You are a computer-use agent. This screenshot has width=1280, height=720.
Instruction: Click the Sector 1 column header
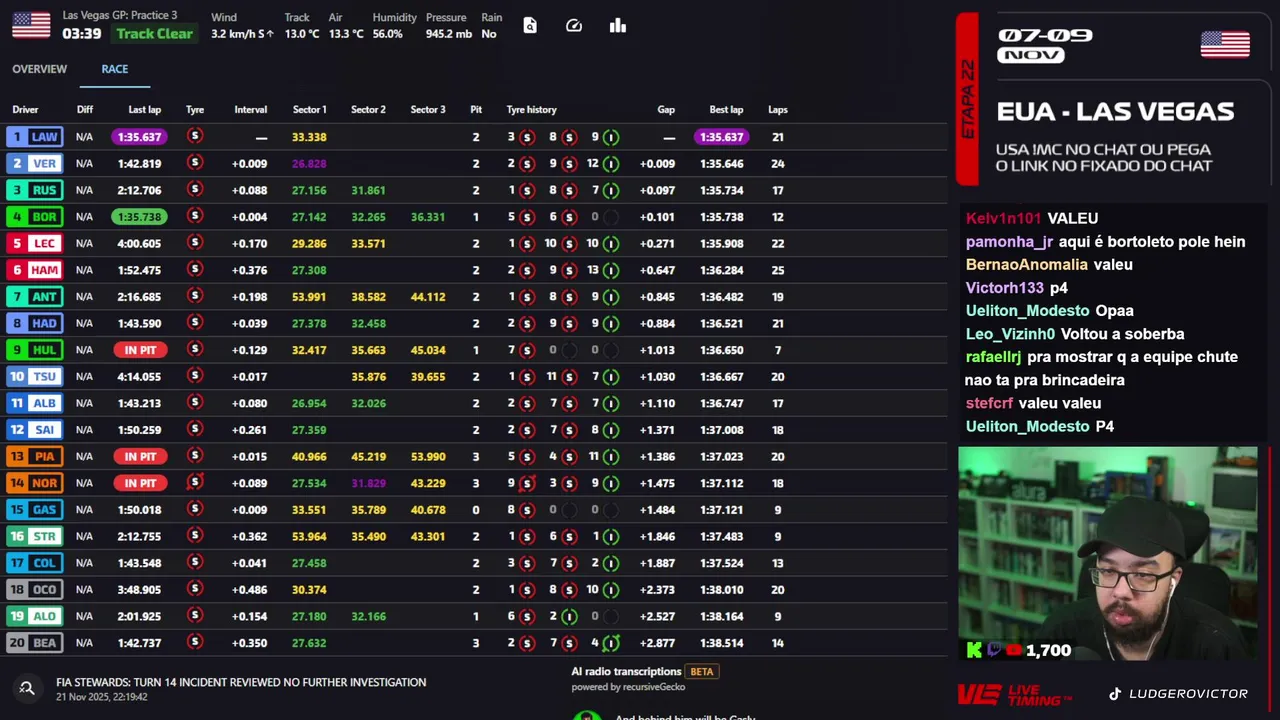click(309, 110)
